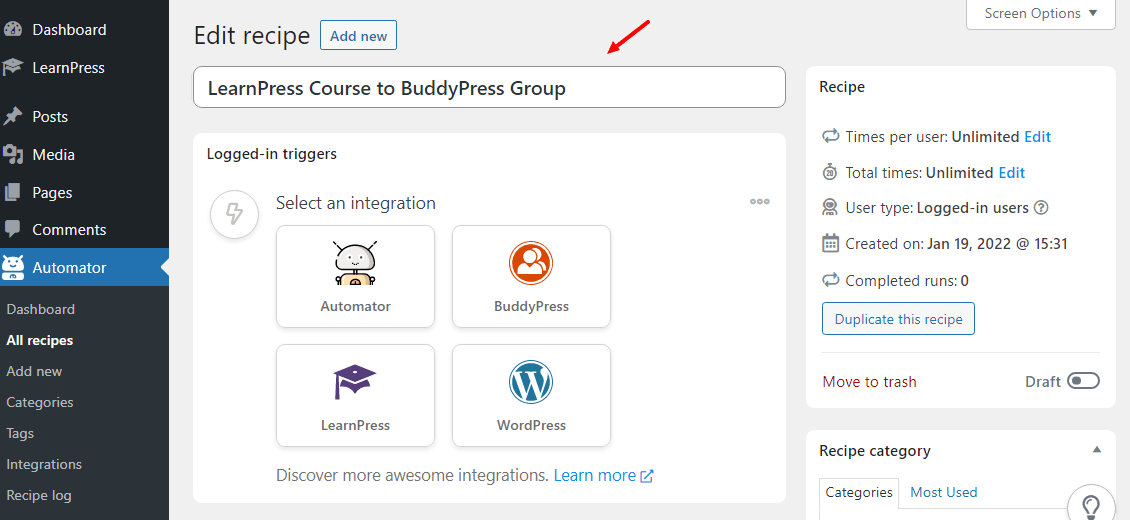This screenshot has height=520, width=1130.
Task: Click the lightning bolt trigger icon
Action: (x=234, y=214)
